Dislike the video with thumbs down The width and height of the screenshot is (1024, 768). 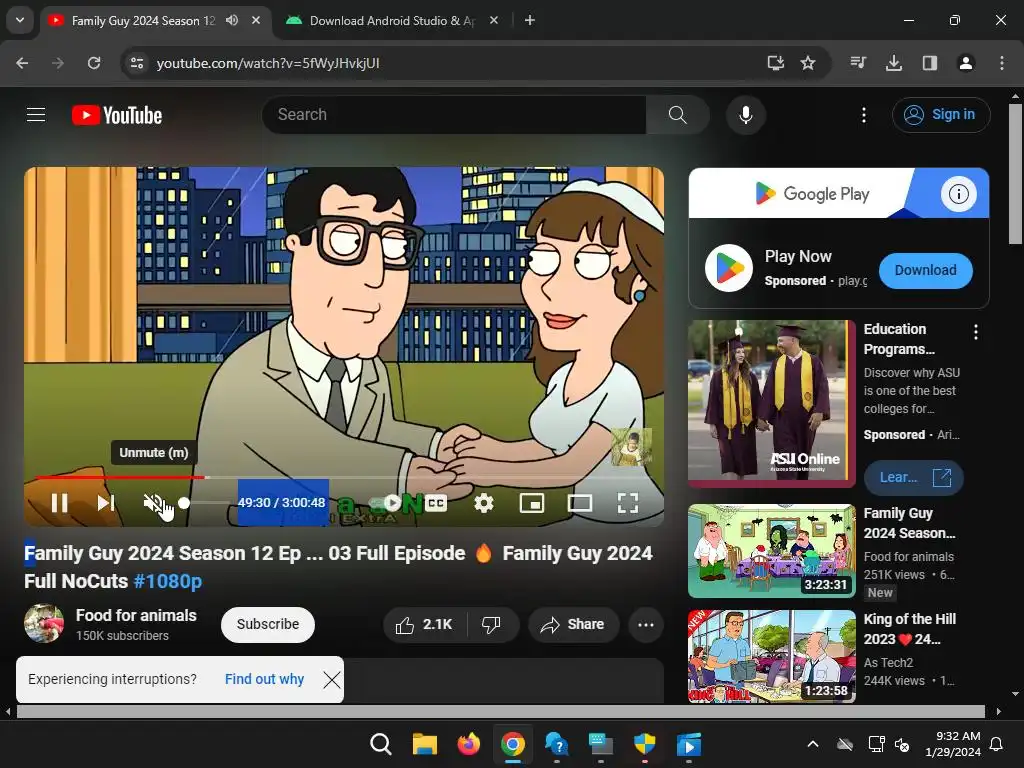[492, 625]
